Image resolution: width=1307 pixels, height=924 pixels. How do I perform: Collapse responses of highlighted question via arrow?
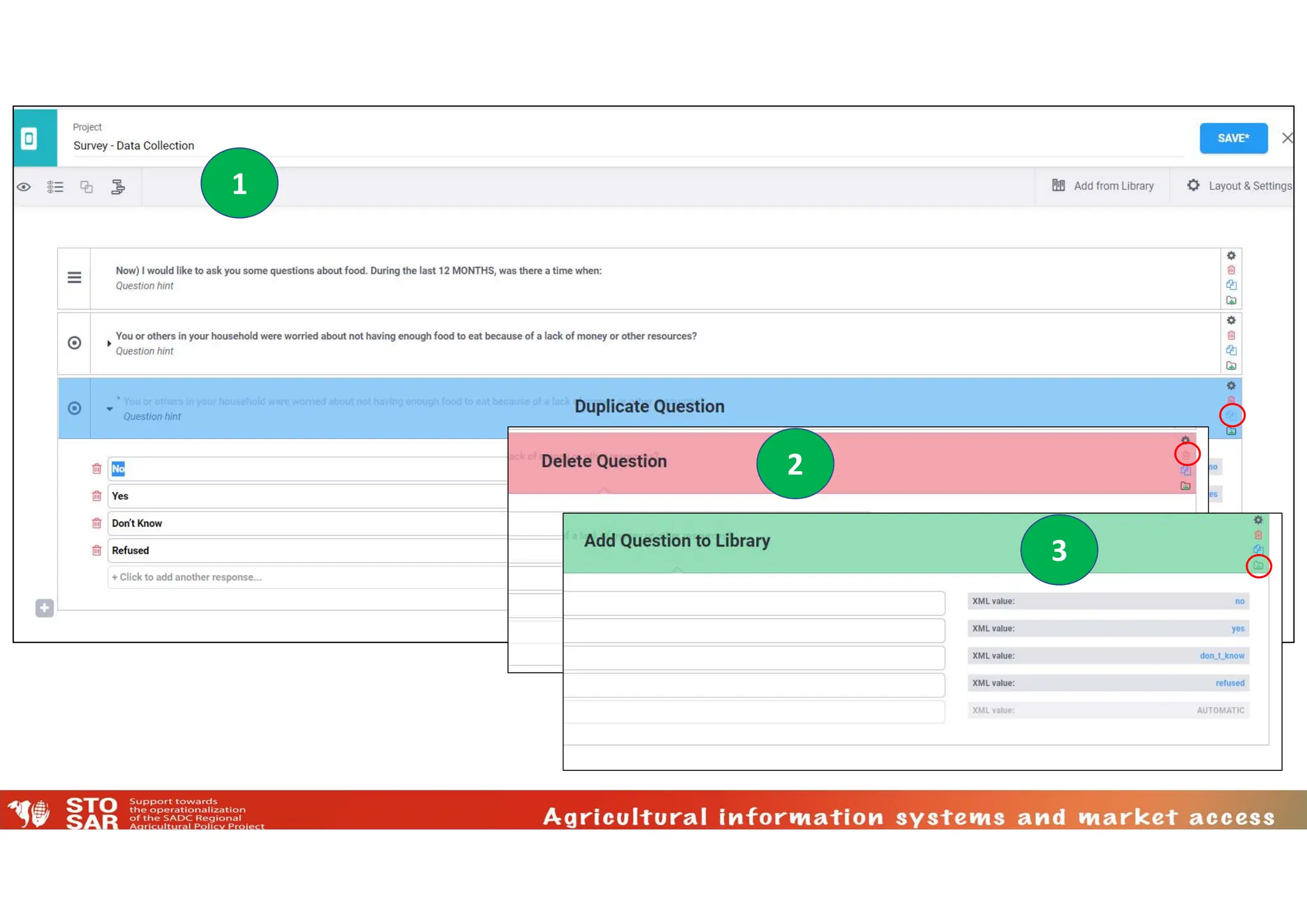[110, 408]
